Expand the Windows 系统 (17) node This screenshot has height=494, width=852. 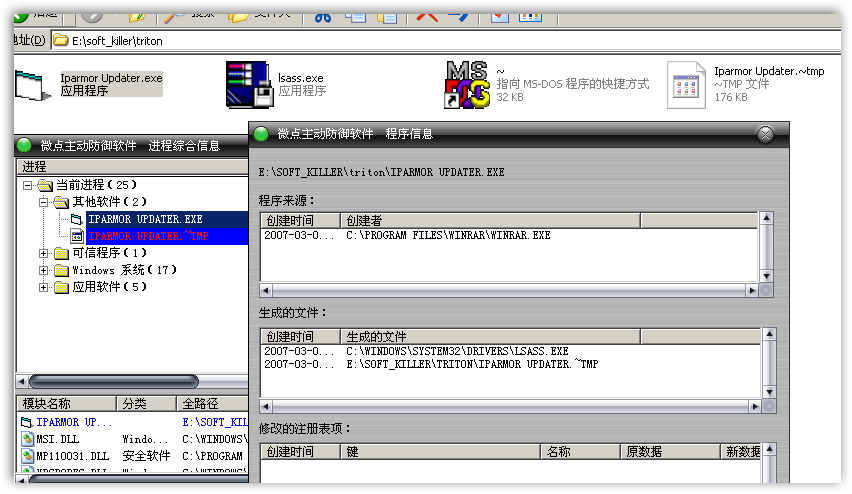click(43, 270)
